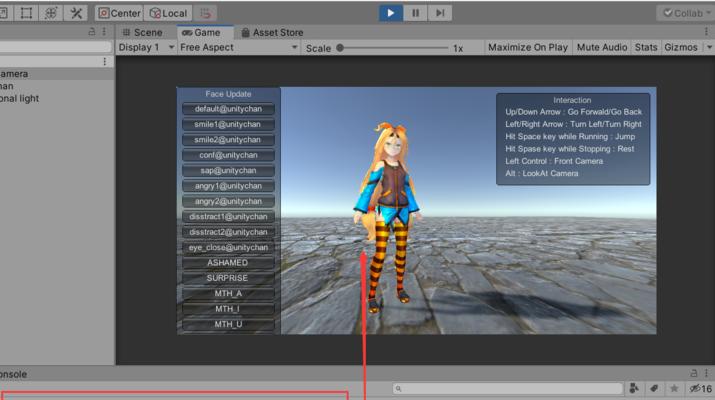Click the disstract1@unitychan face button
Image resolution: width=715 pixels, height=400 pixels.
click(x=228, y=217)
